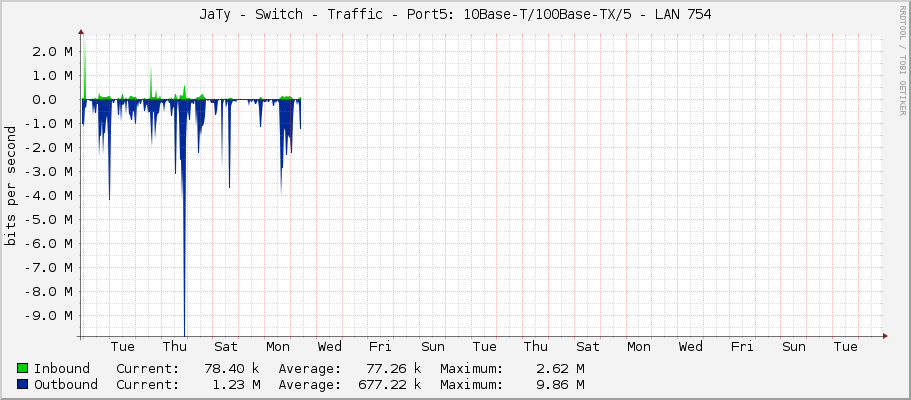Select the Outbound legend label
The width and height of the screenshot is (911, 400).
pyautogui.click(x=66, y=384)
